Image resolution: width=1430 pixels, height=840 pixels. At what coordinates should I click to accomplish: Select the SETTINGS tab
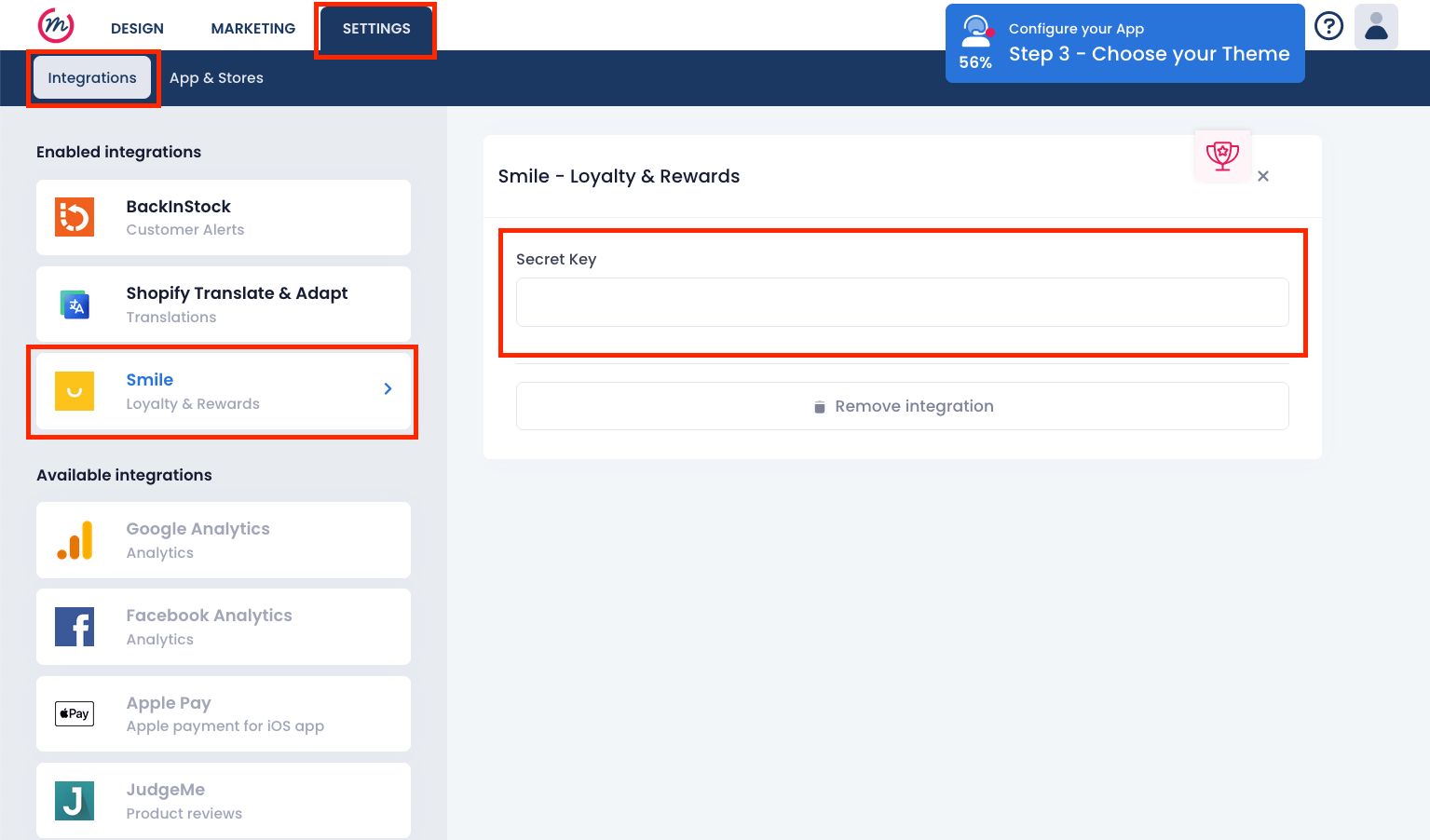[376, 29]
